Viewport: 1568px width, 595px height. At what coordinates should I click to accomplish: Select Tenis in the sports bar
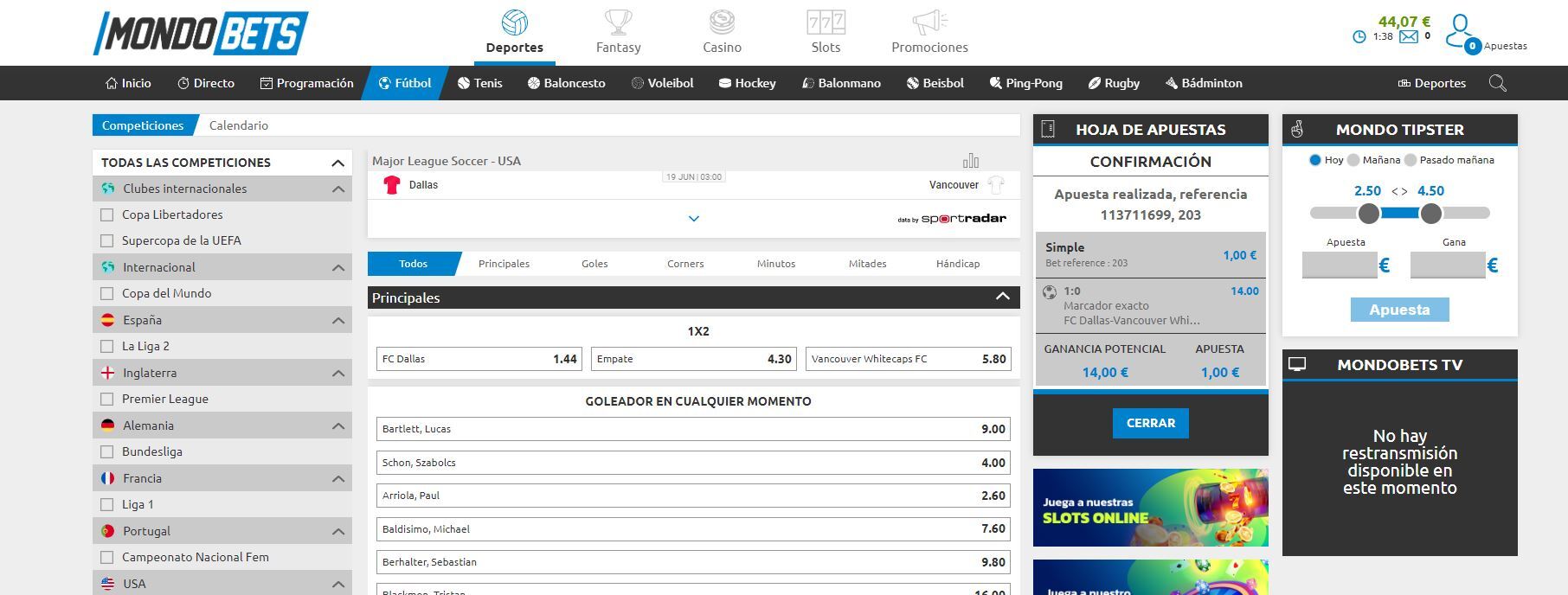pos(480,83)
